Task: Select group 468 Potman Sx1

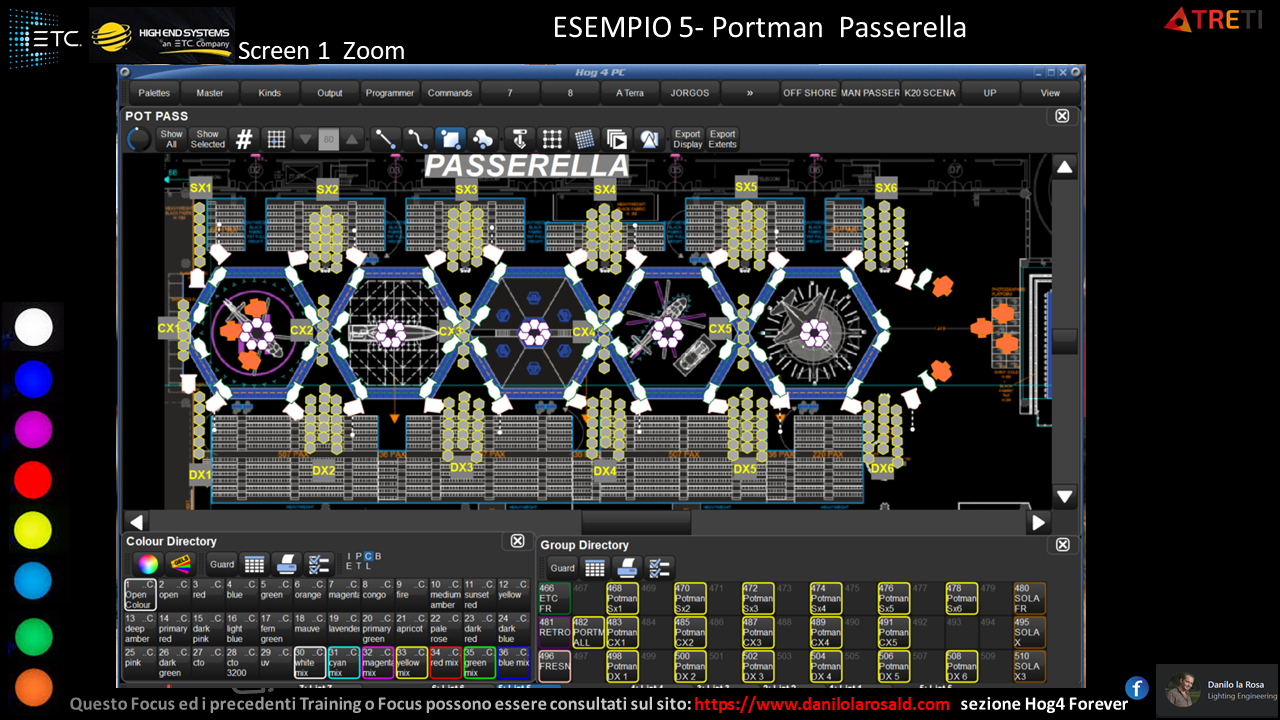Action: pyautogui.click(x=622, y=598)
